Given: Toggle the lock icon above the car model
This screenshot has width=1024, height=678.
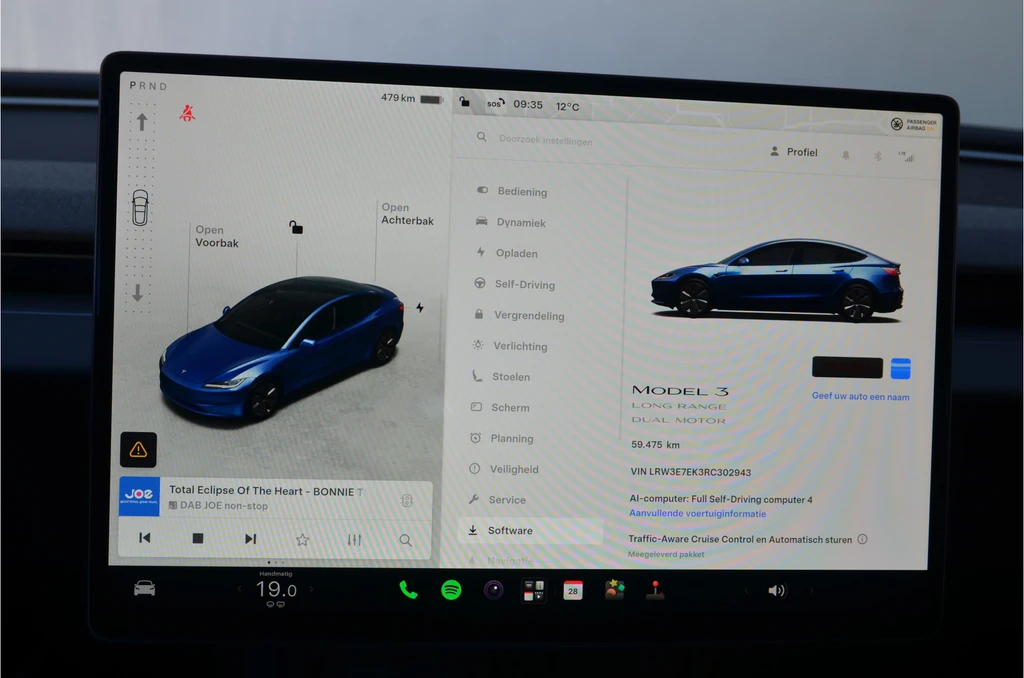Looking at the screenshot, I should click(x=296, y=227).
